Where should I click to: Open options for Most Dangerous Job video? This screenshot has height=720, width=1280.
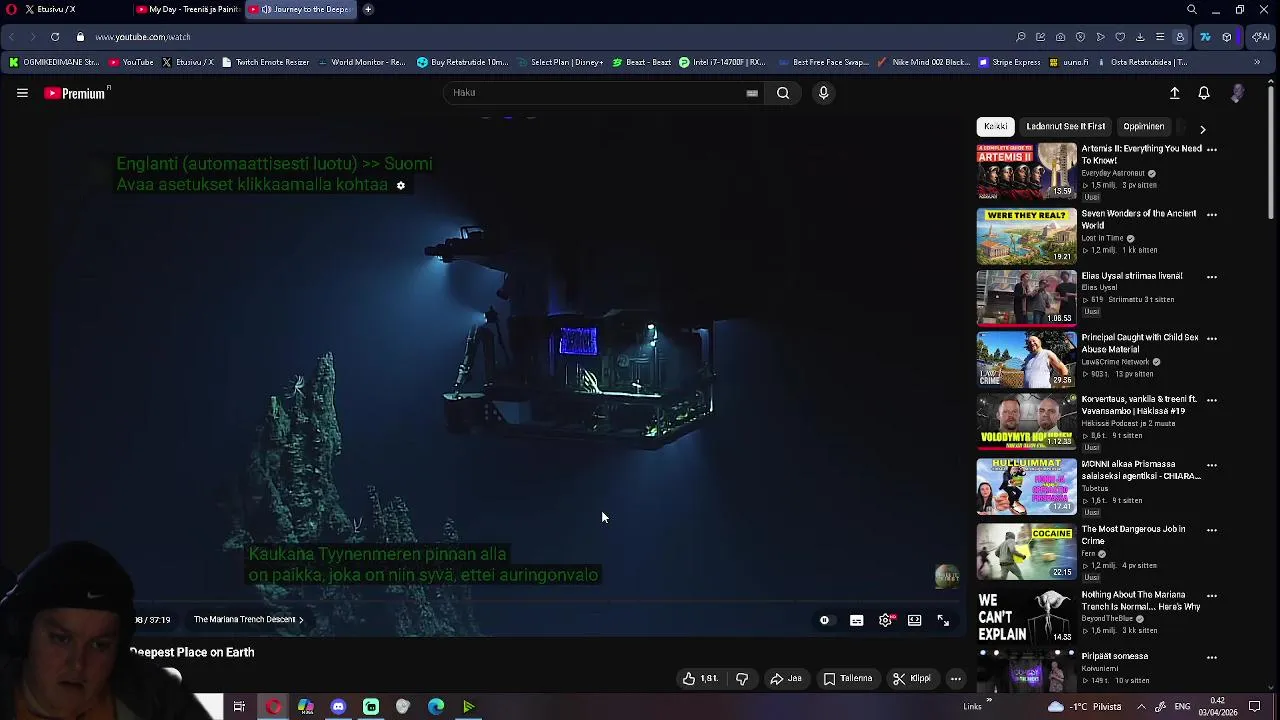1212,530
